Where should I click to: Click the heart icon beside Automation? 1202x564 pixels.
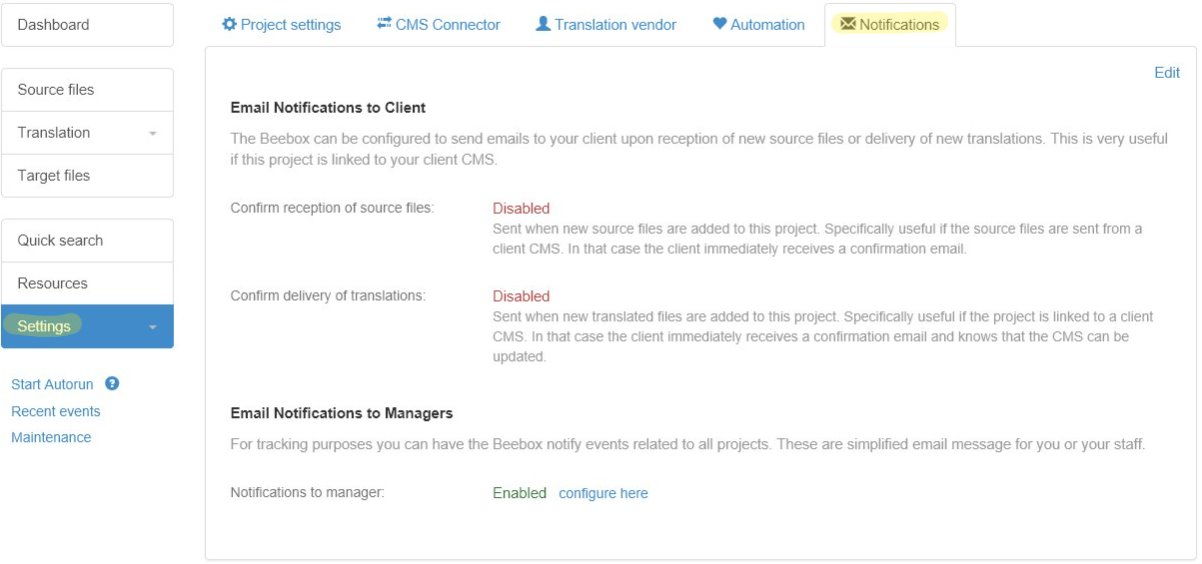click(x=720, y=24)
